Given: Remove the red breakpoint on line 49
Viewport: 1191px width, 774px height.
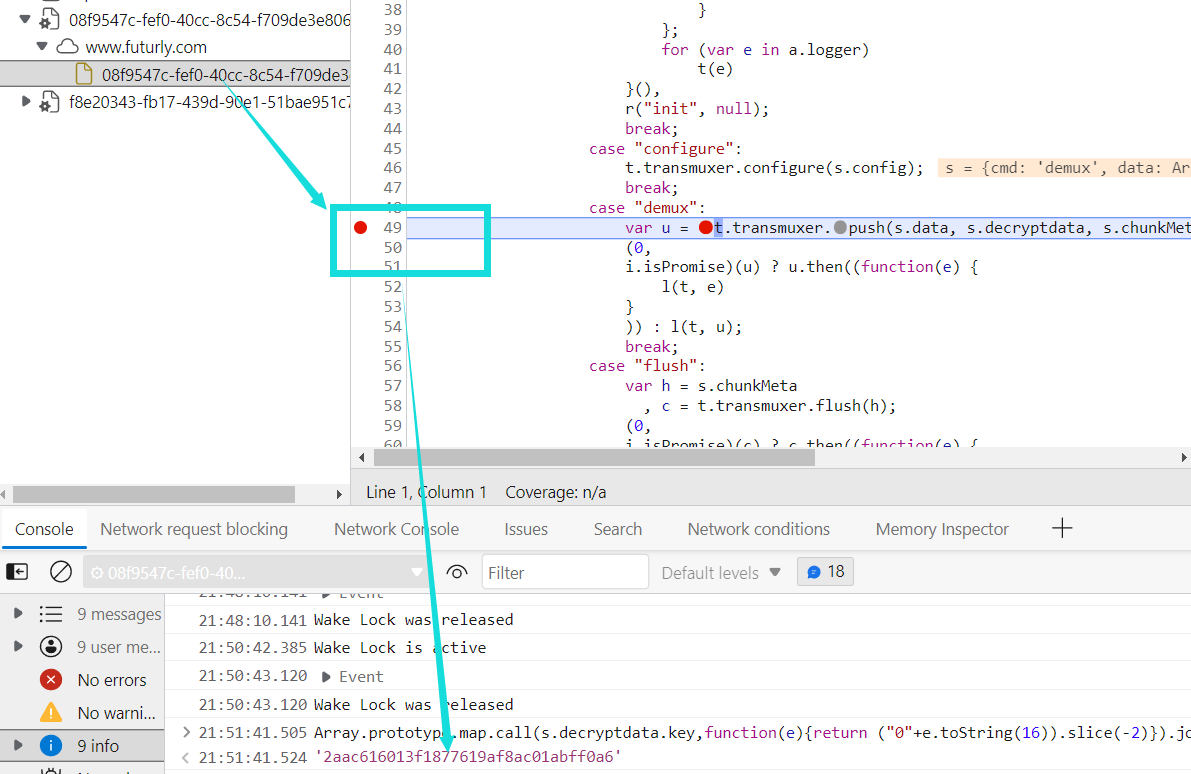Looking at the screenshot, I should pyautogui.click(x=361, y=227).
